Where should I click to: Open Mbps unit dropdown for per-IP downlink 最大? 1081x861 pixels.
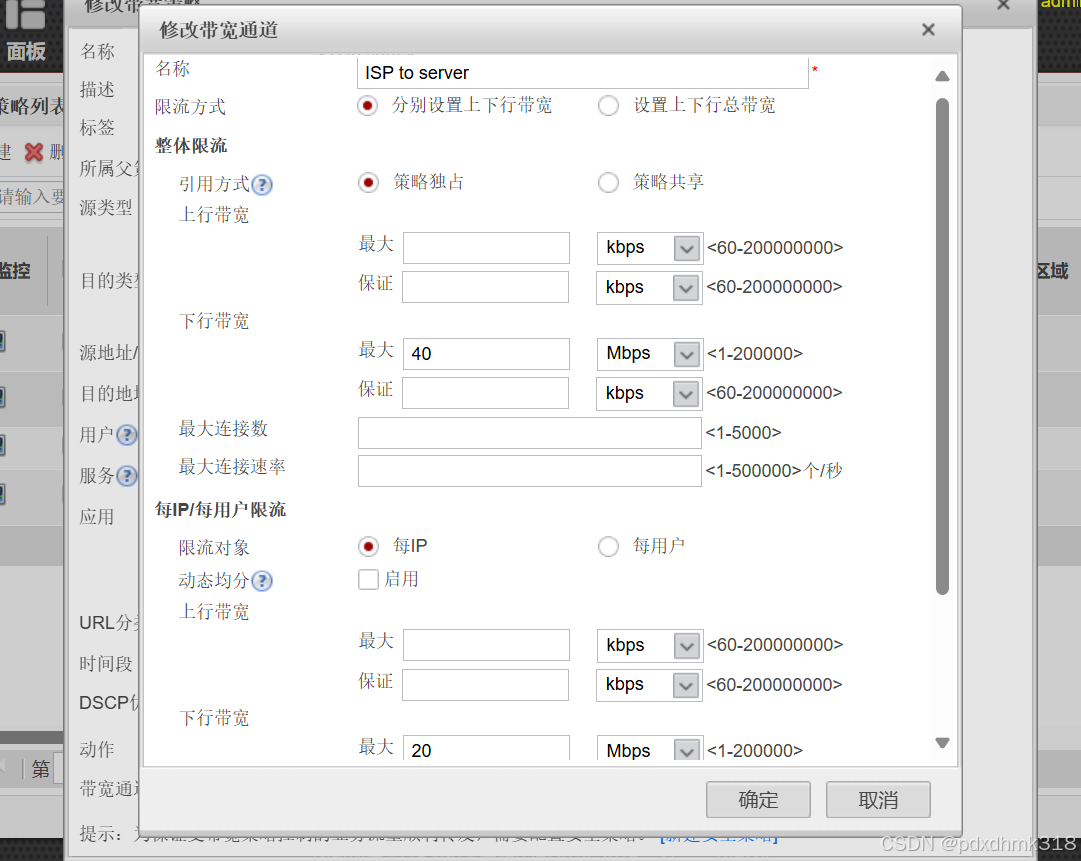[x=650, y=749]
